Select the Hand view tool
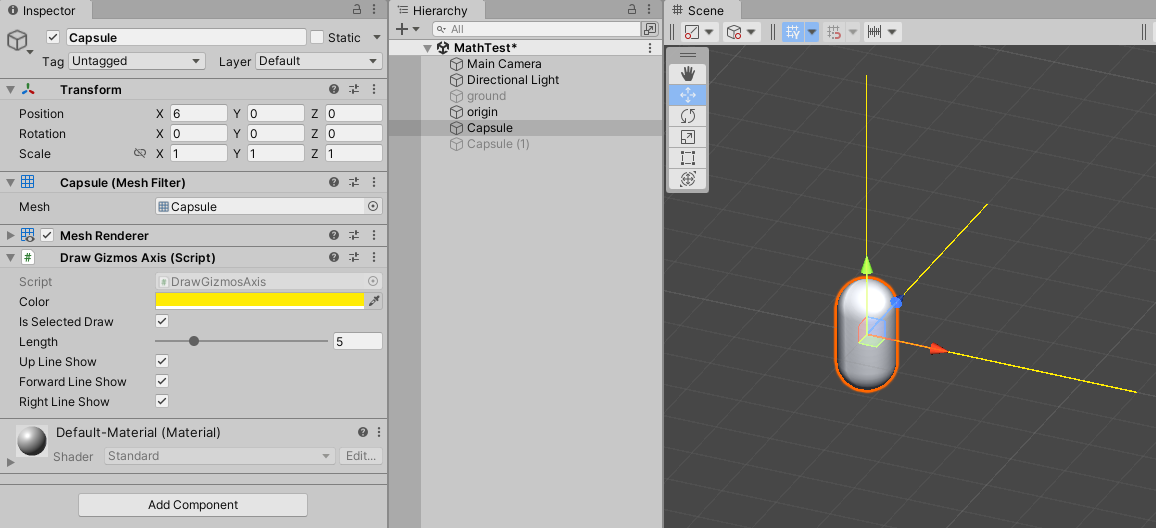Image resolution: width=1156 pixels, height=528 pixels. pos(687,74)
